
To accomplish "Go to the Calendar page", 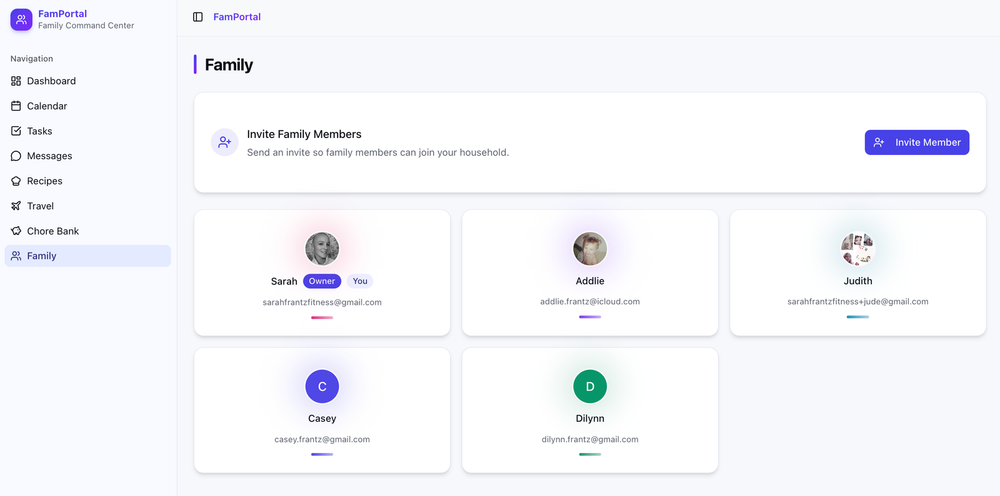I will pyautogui.click(x=47, y=106).
